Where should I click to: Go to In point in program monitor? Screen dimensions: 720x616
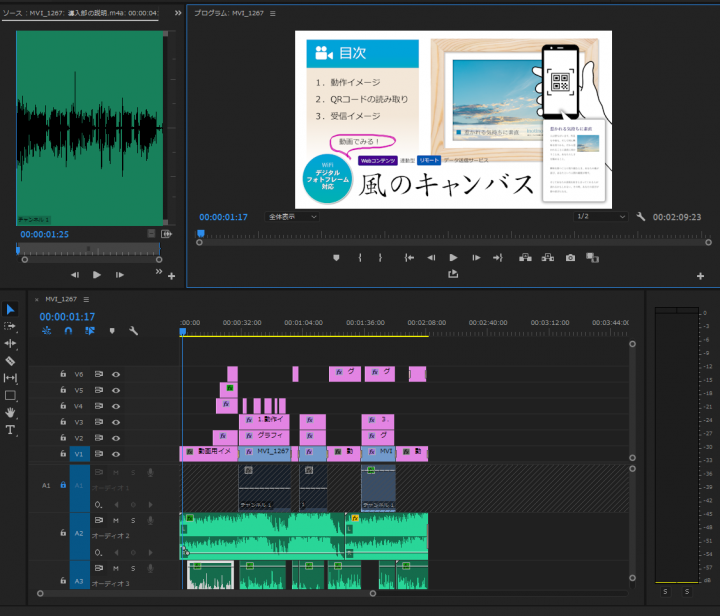click(x=409, y=258)
